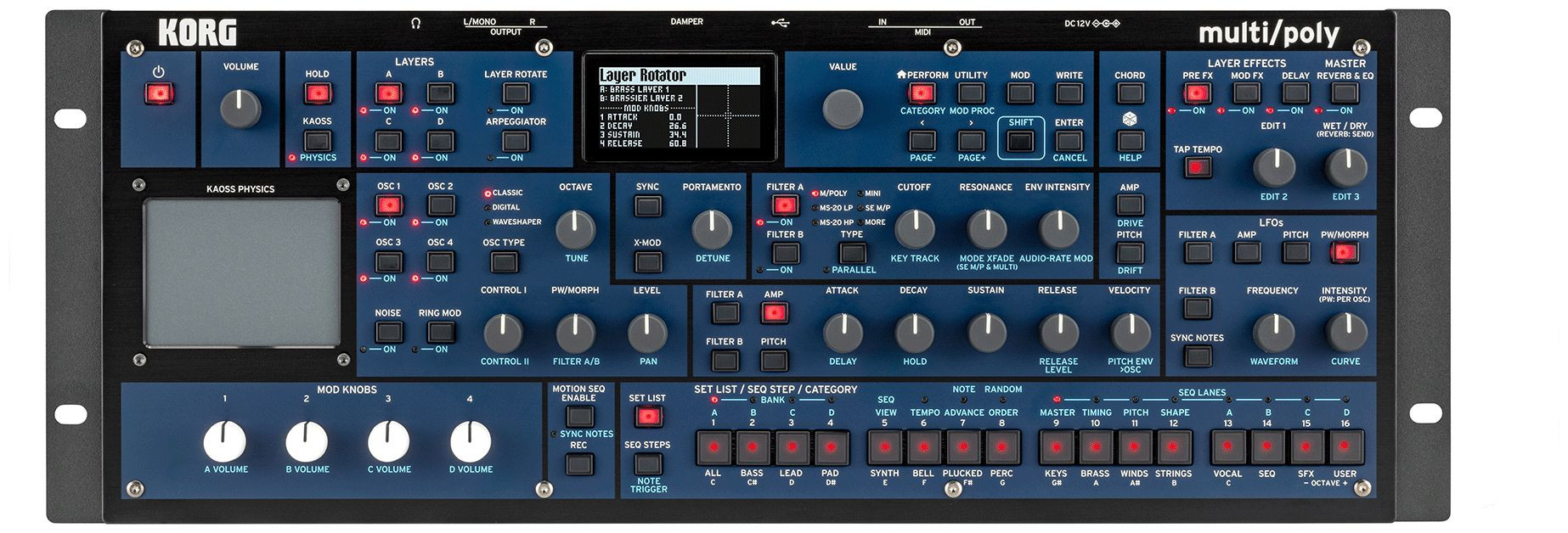Click the A VOLUME mod knob
This screenshot has width=1568, height=533.
click(225, 441)
